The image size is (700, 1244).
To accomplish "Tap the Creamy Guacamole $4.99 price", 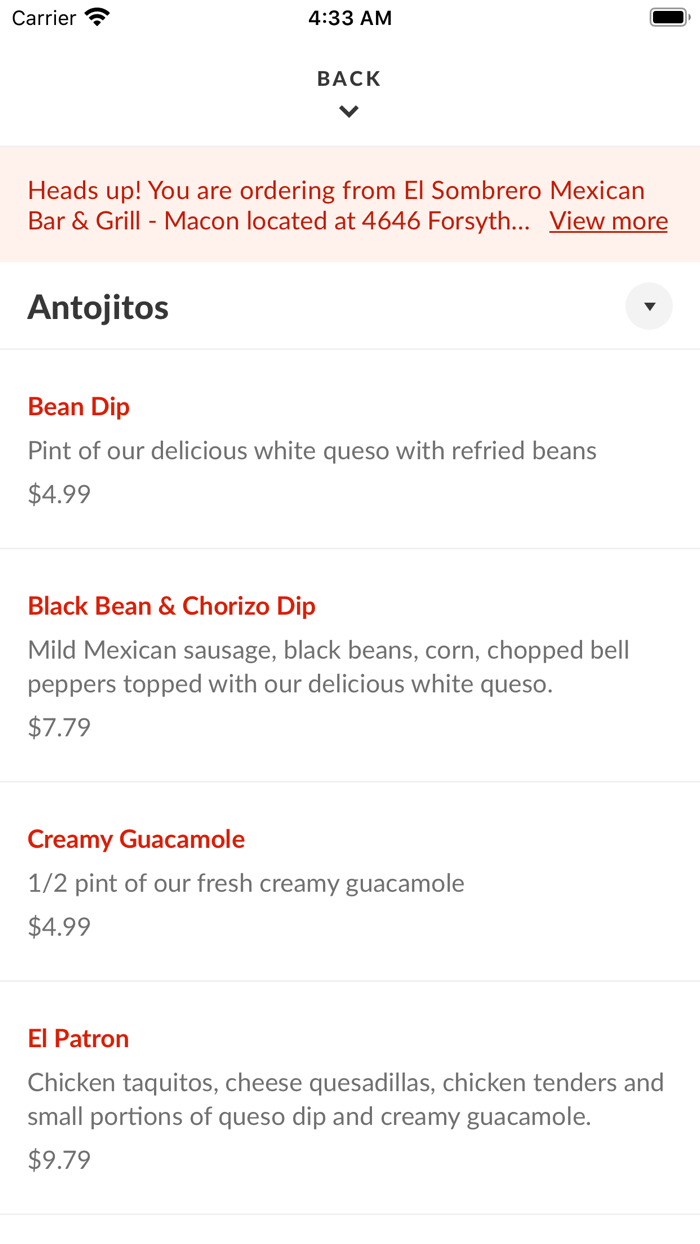I will 59,926.
